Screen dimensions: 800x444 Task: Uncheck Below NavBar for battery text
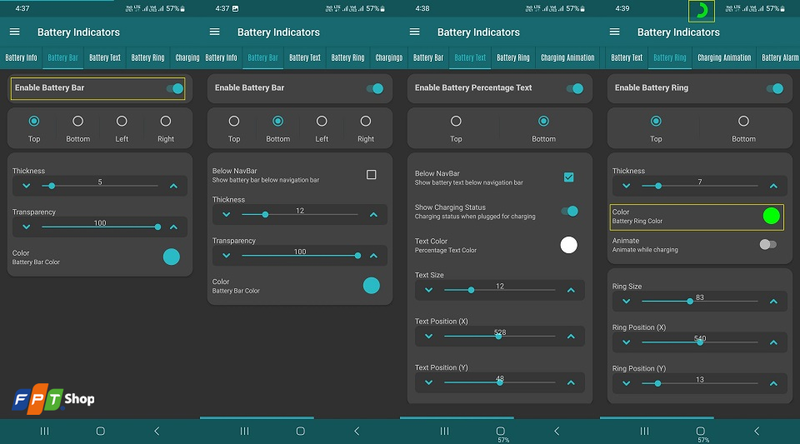click(569, 177)
